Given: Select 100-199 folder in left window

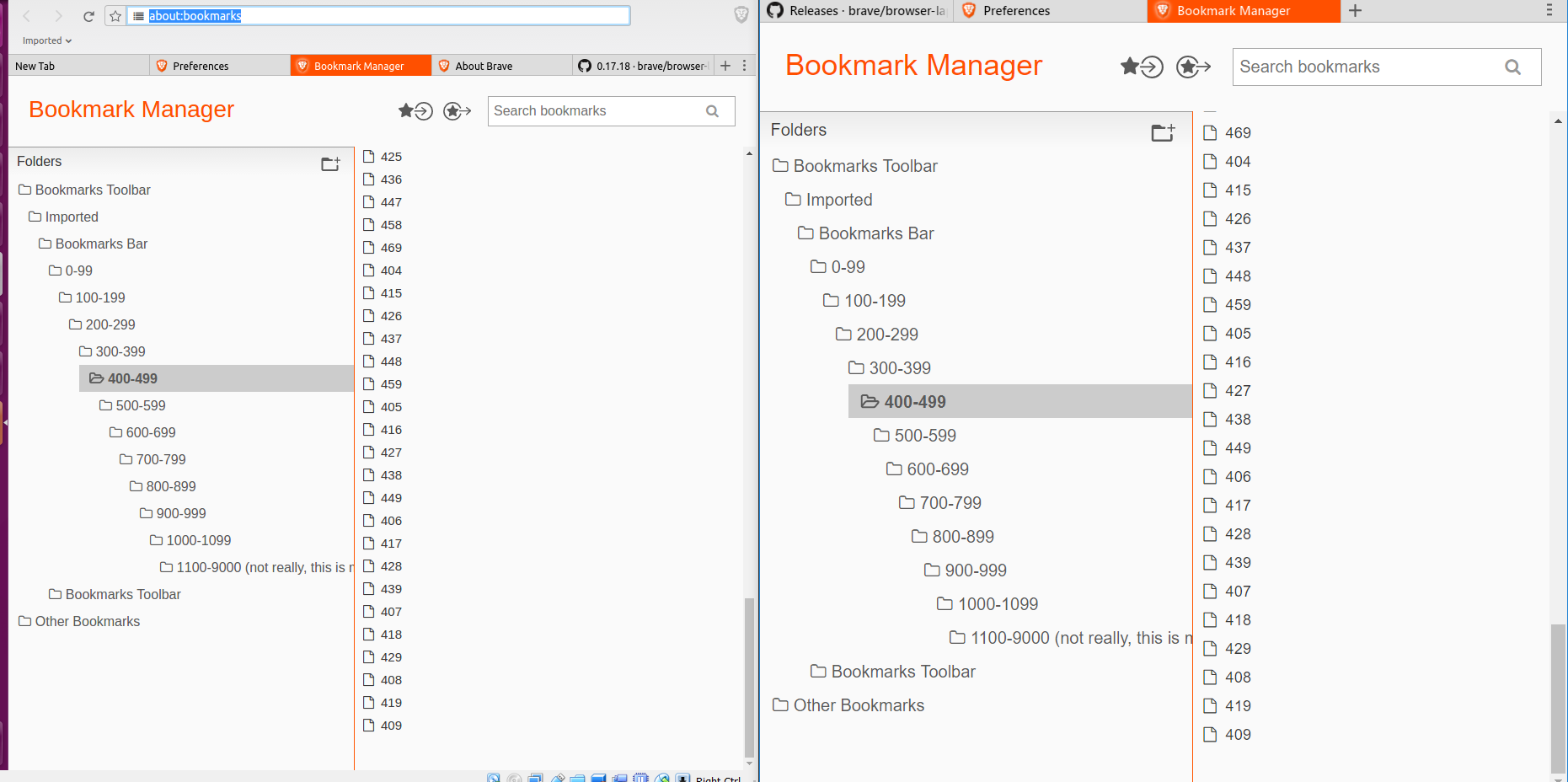Looking at the screenshot, I should tap(92, 297).
